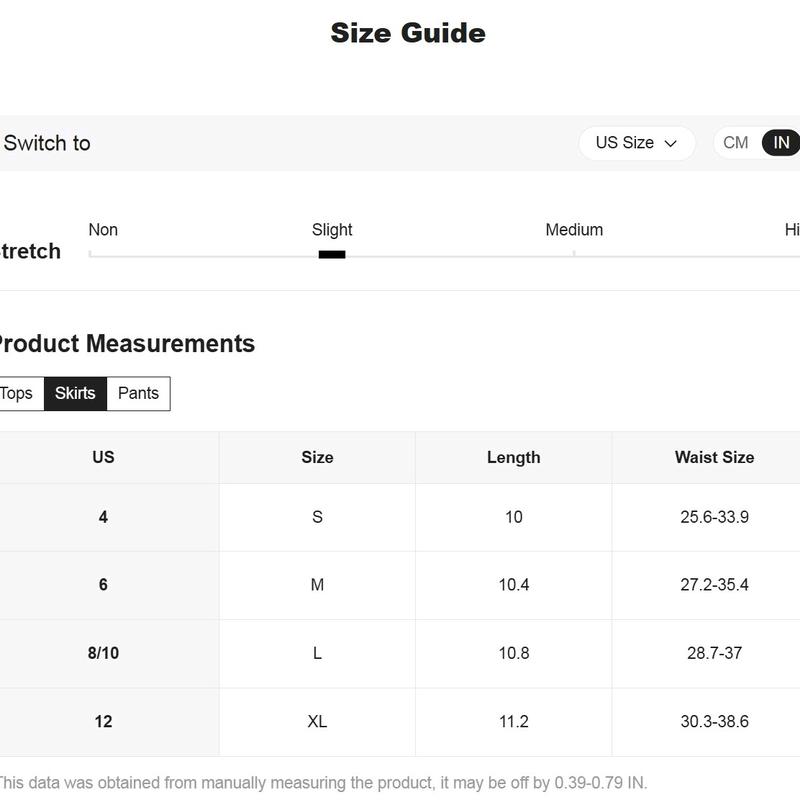This screenshot has width=800, height=800.
Task: Click the US Size chevron arrow
Action: [670, 143]
